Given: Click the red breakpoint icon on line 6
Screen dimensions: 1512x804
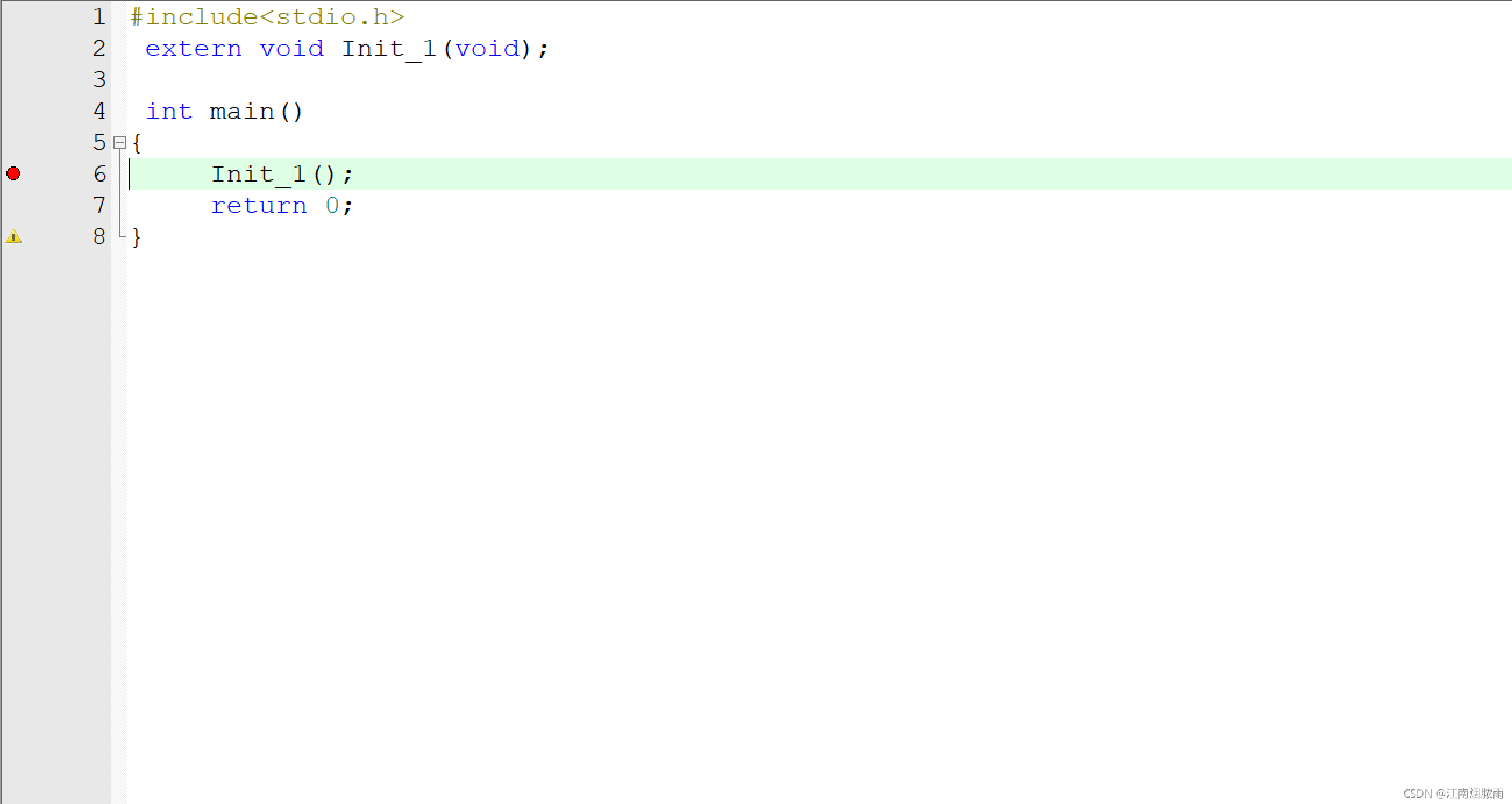Looking at the screenshot, I should 14,172.
